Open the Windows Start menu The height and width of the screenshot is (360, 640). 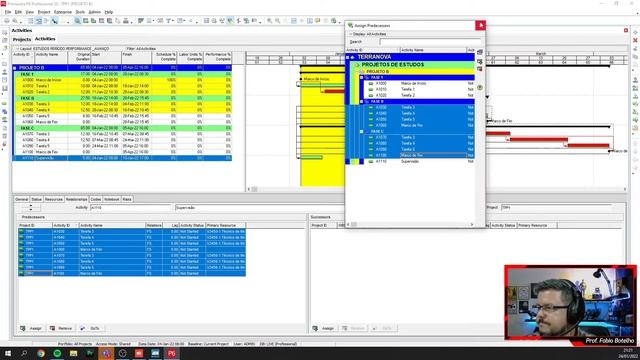coord(8,353)
